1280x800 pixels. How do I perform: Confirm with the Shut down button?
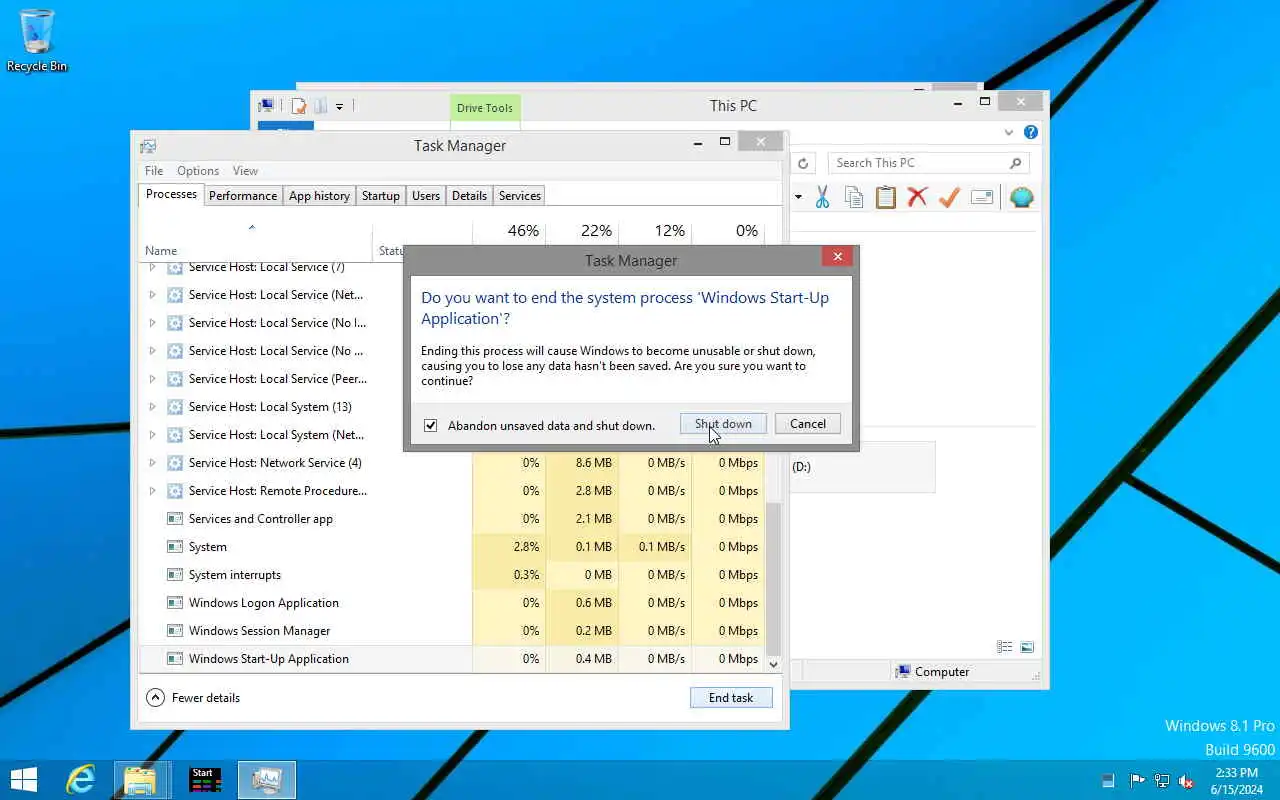click(x=723, y=424)
